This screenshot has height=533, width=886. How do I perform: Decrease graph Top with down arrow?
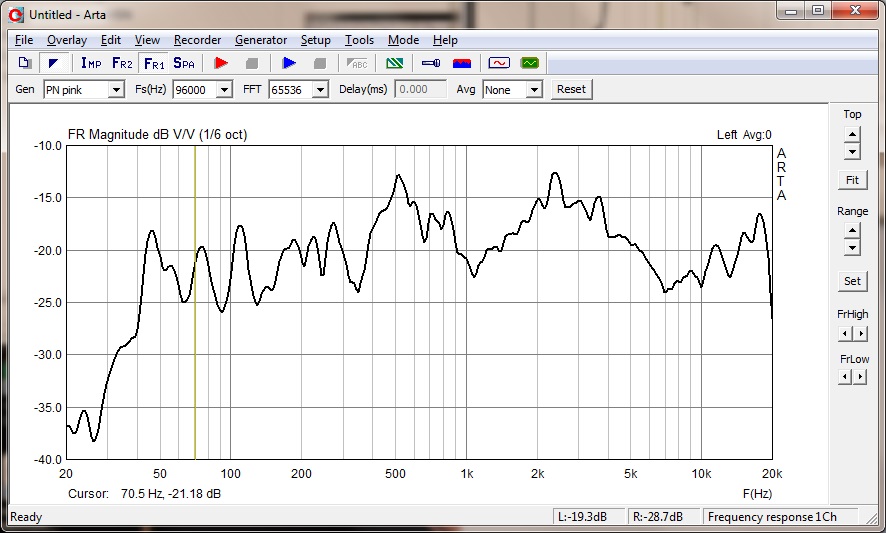[852, 151]
